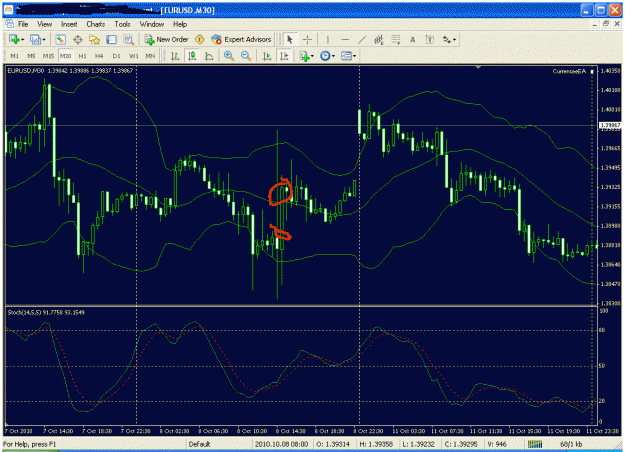Switch chart to W1 timeframe
The image size is (625, 452).
(x=134, y=56)
